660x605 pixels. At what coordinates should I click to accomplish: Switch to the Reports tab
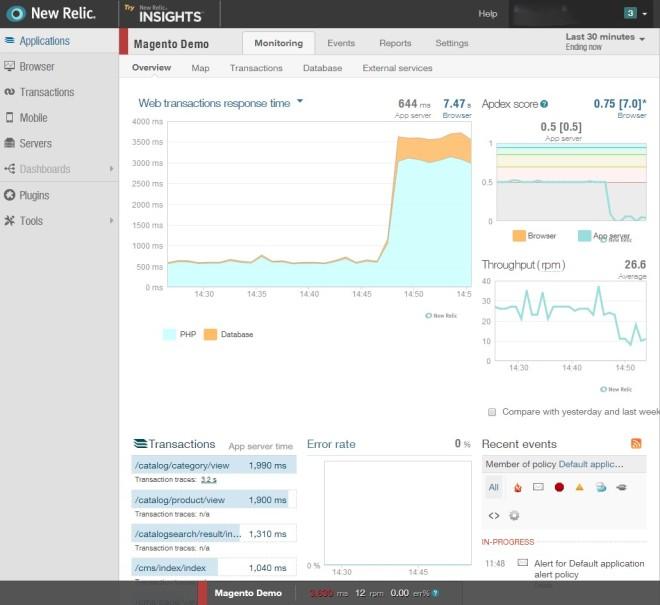395,43
